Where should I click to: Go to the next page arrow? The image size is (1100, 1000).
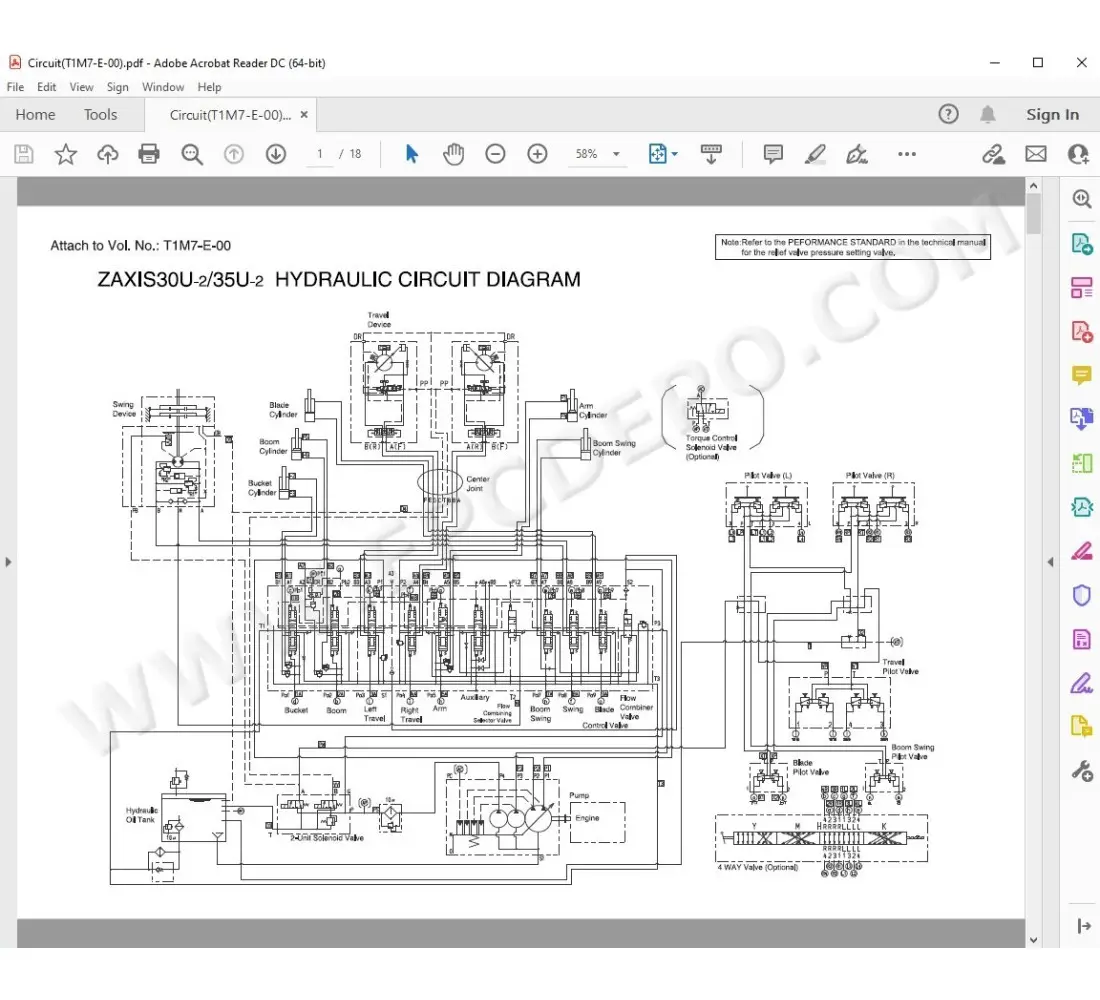pos(276,154)
